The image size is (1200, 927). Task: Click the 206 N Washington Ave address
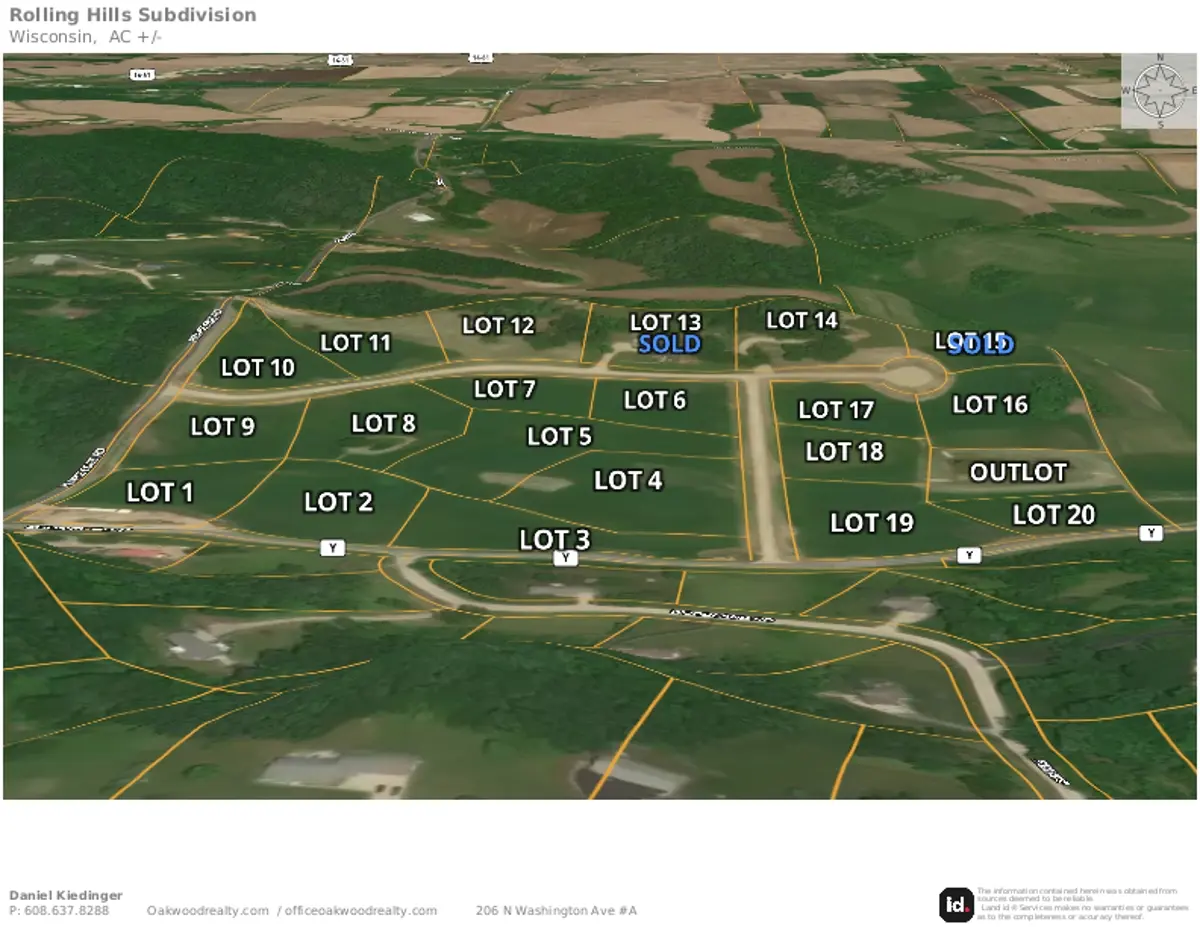pyautogui.click(x=556, y=911)
